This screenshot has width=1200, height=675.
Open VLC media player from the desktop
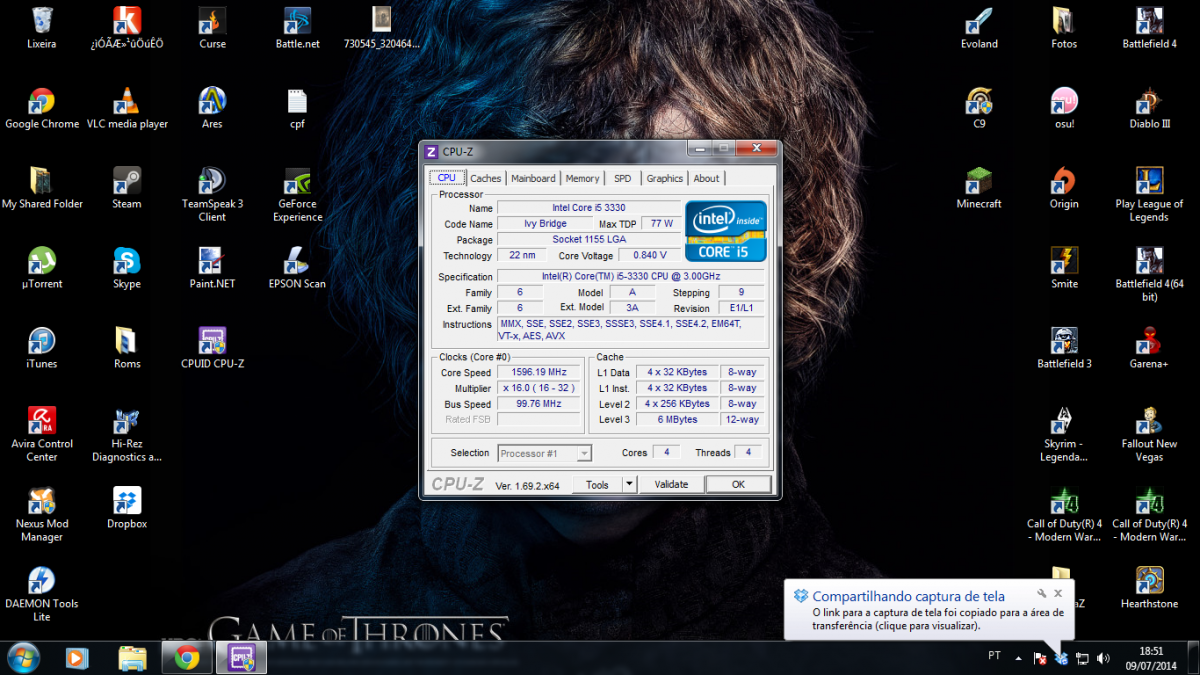coord(127,107)
